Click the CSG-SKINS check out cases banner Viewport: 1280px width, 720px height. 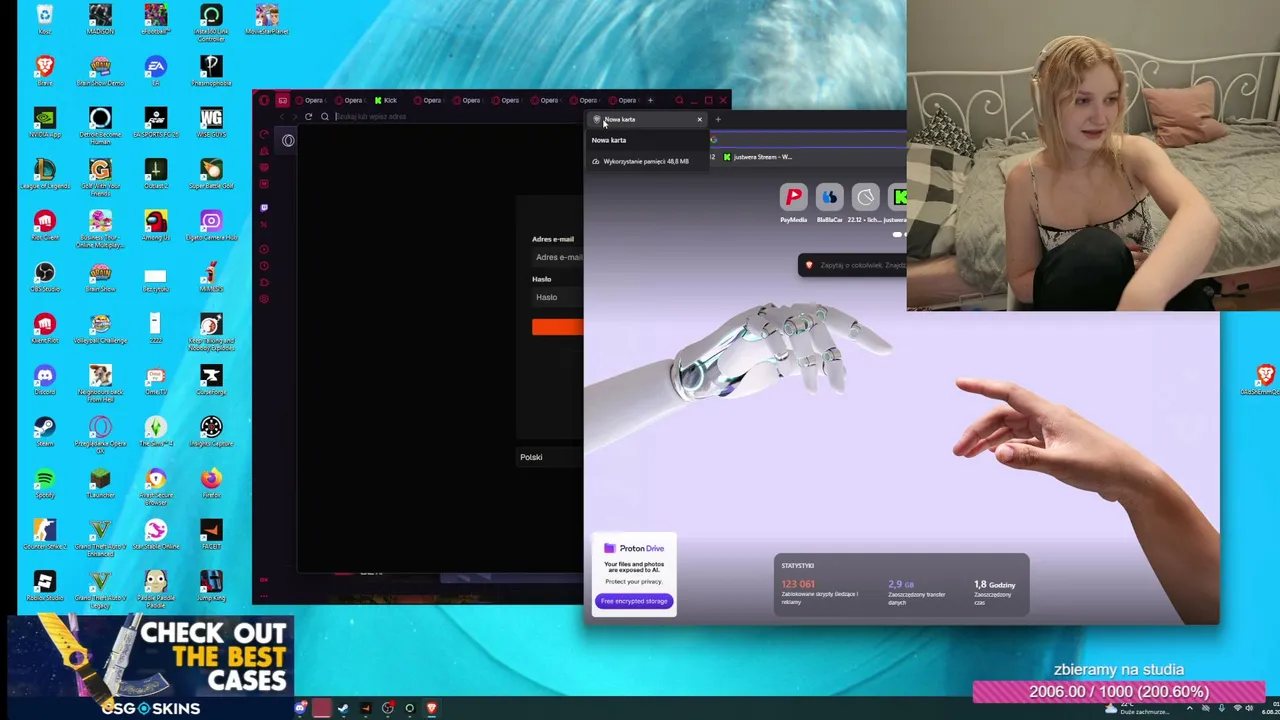point(150,668)
